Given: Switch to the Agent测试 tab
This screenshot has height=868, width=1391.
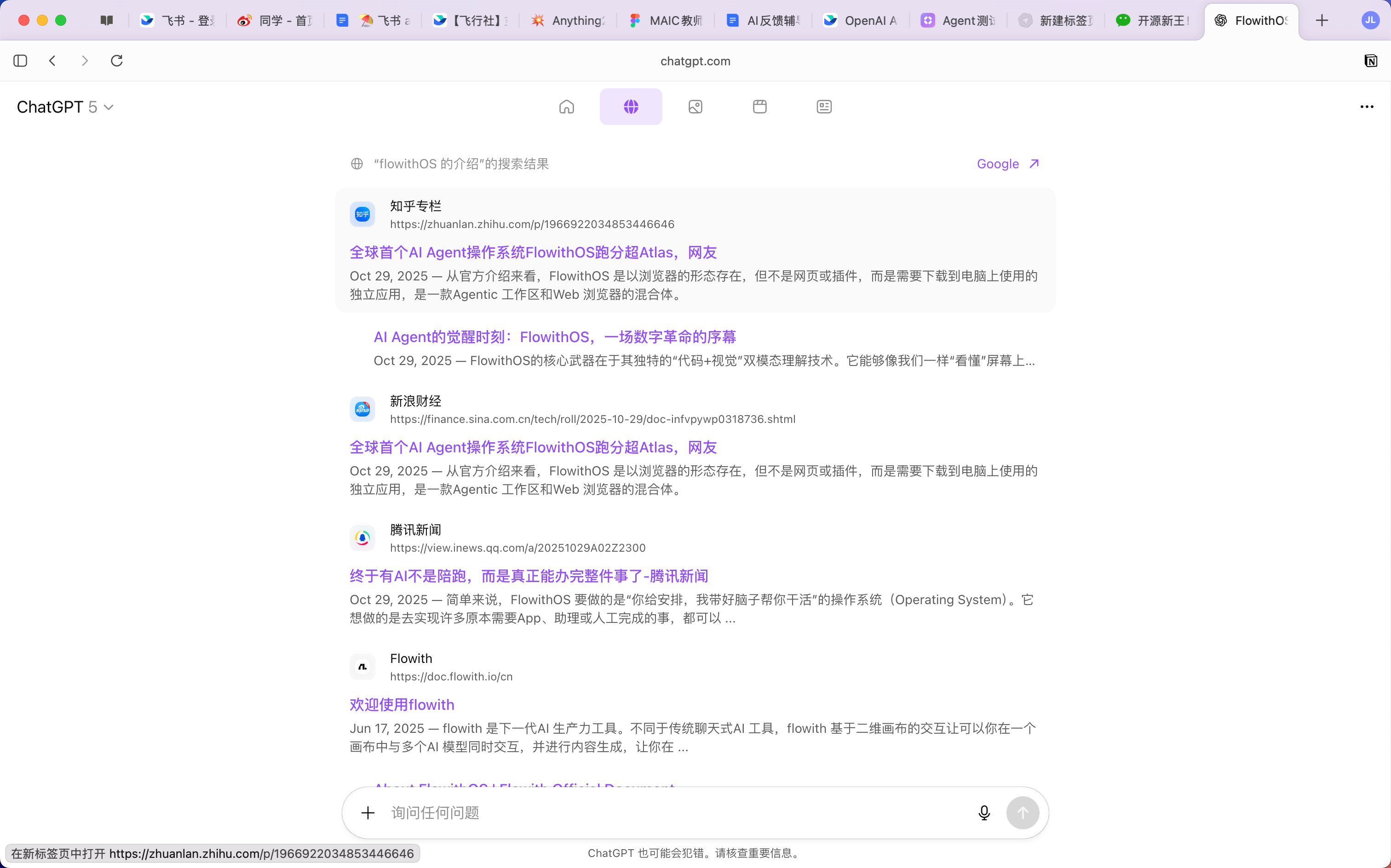Looking at the screenshot, I should 958,21.
